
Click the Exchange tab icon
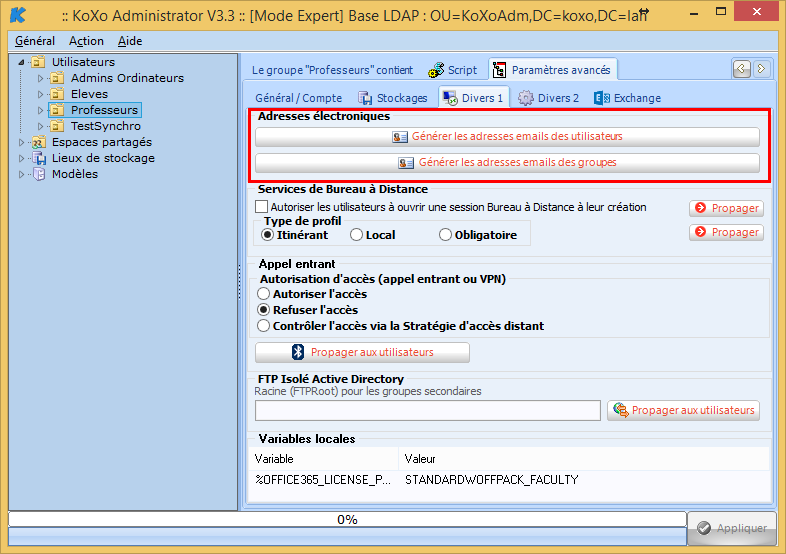(602, 98)
